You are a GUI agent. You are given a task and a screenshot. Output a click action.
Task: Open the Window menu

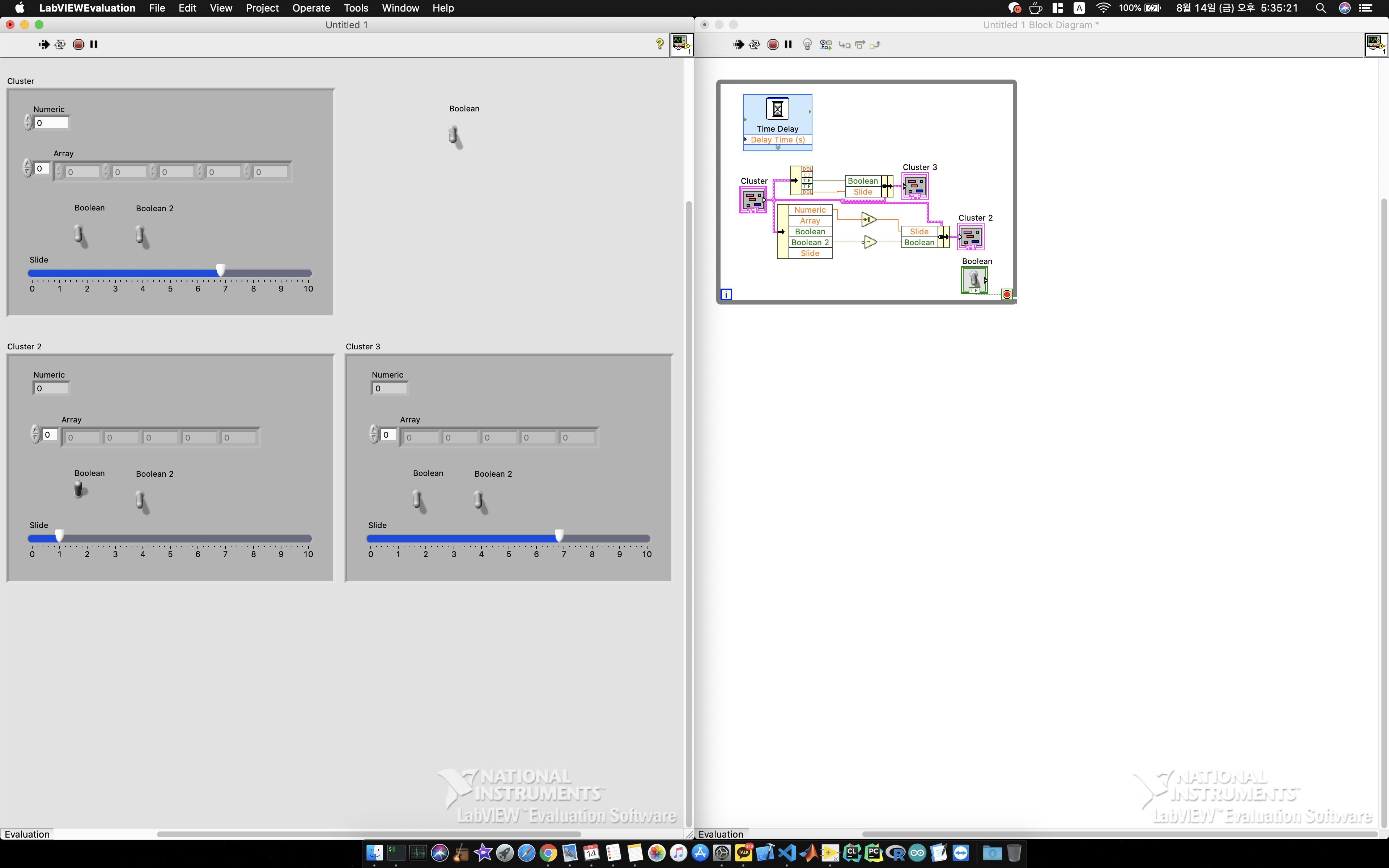[x=400, y=8]
